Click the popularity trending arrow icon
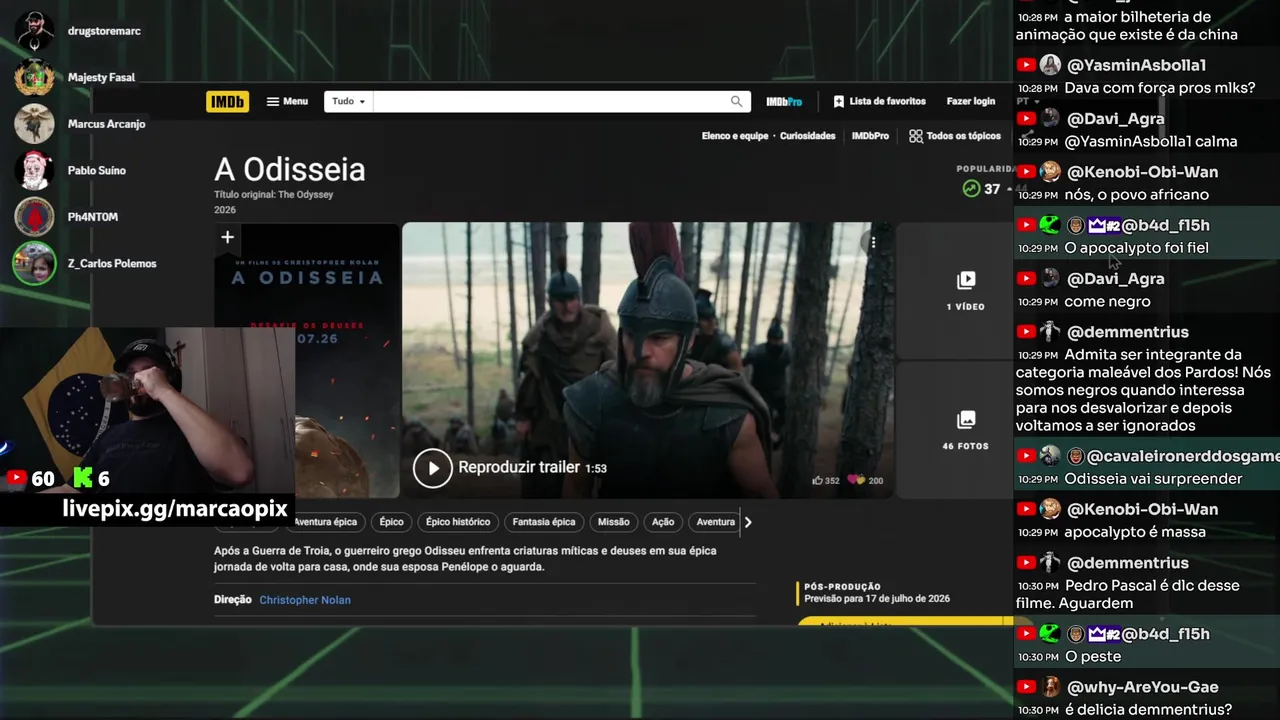The width and height of the screenshot is (1280, 720). pyautogui.click(x=970, y=188)
